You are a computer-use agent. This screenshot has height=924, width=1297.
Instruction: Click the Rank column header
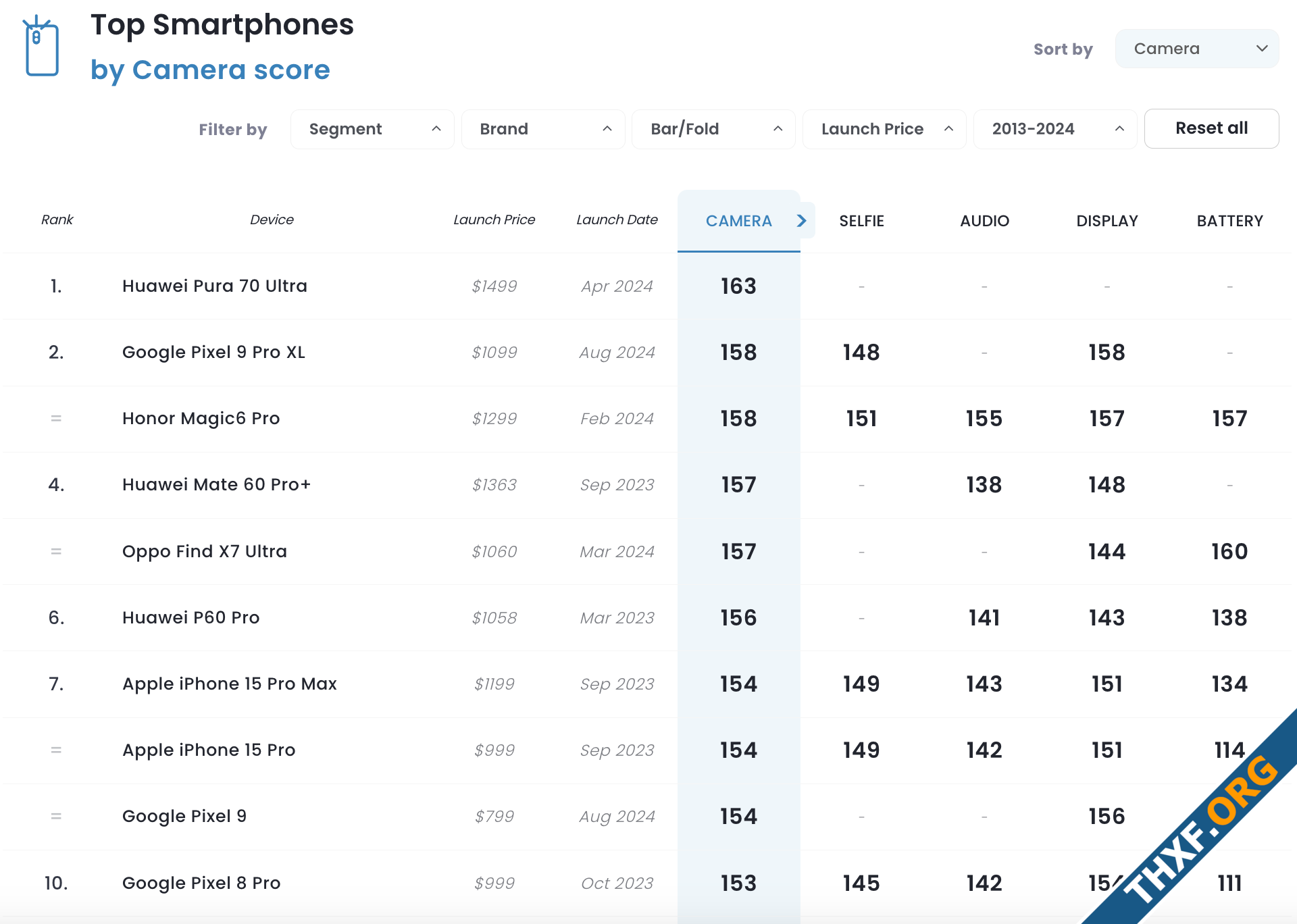click(x=57, y=220)
